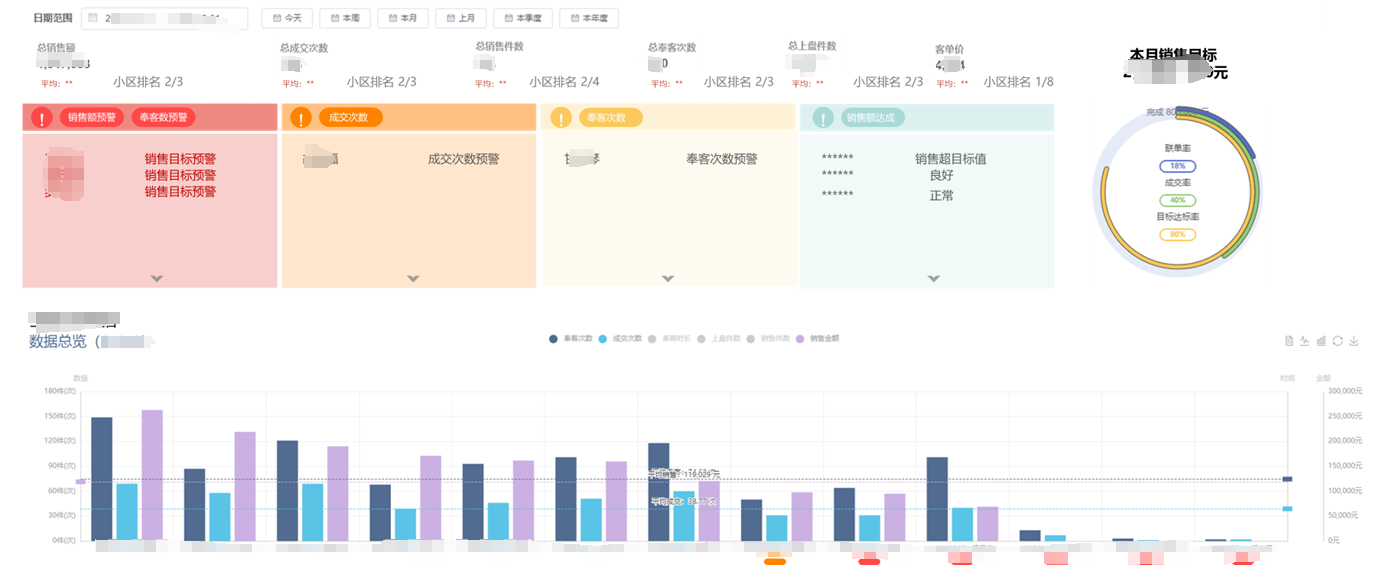
Task: Select the 奉客数预警 tag
Action: (x=163, y=118)
